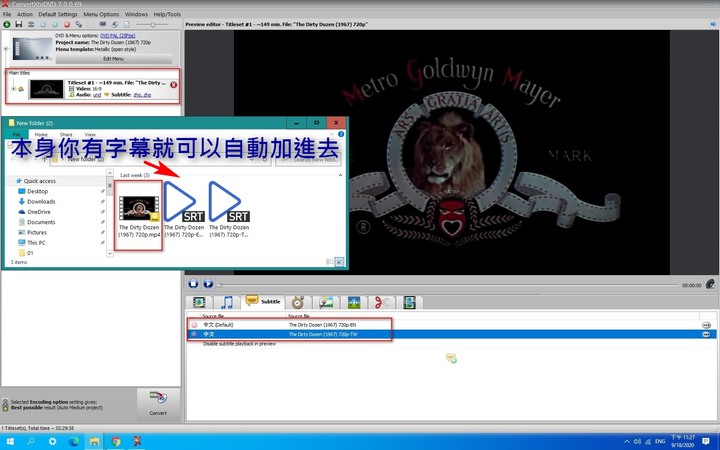Open ConvertXtoDVD from the taskbar

137,441
